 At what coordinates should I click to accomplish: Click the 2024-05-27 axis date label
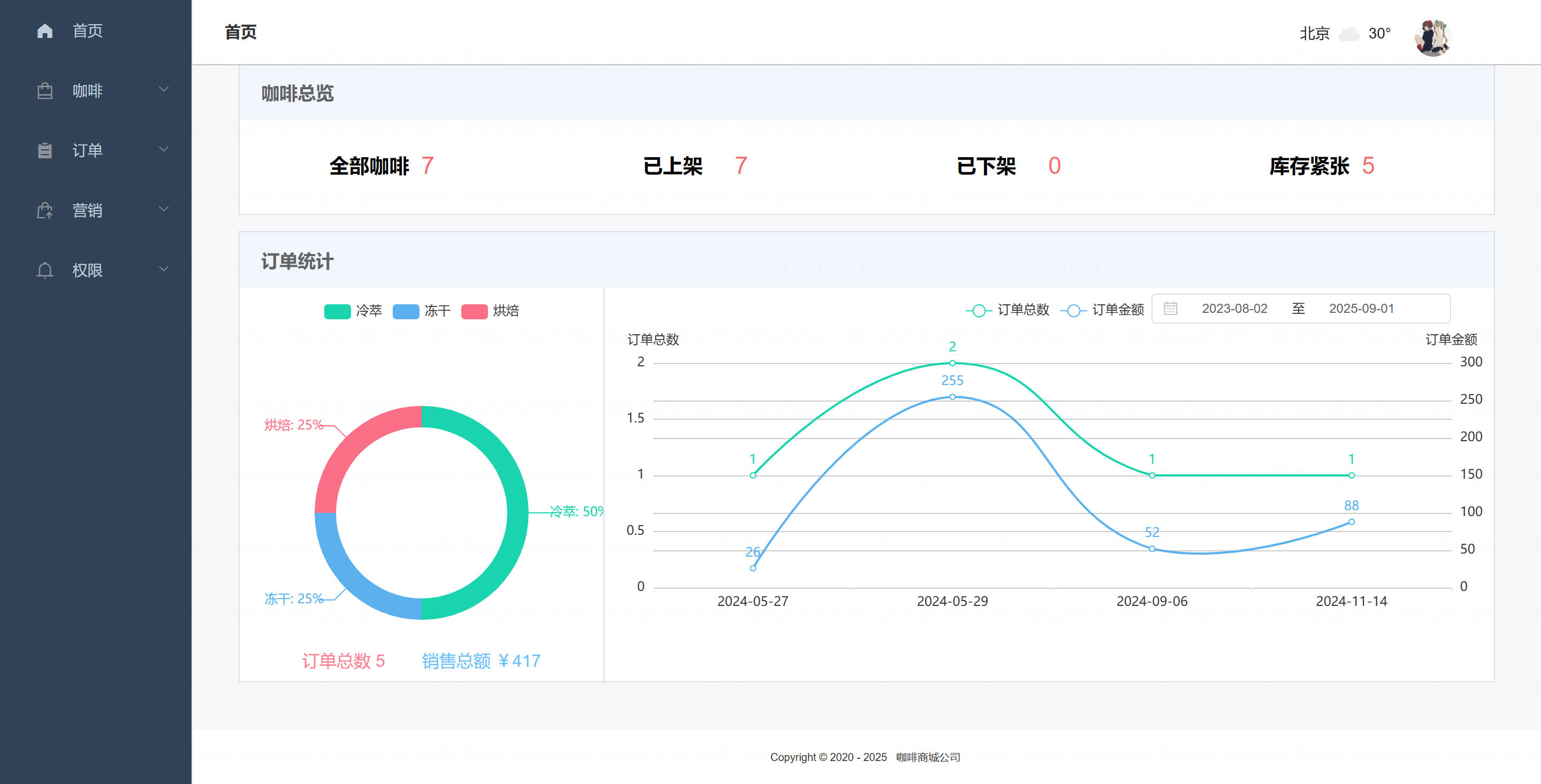click(752, 602)
